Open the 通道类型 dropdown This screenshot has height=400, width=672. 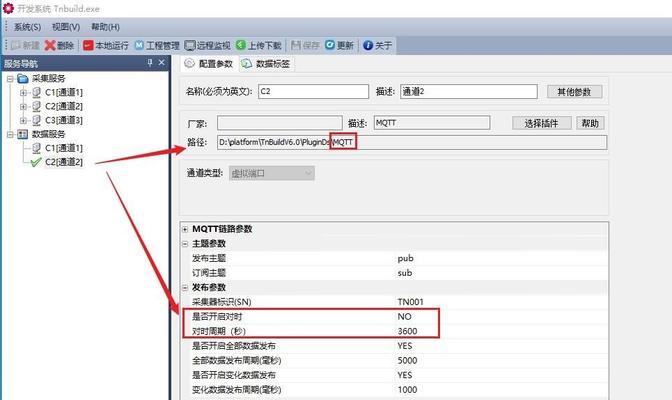click(x=272, y=173)
